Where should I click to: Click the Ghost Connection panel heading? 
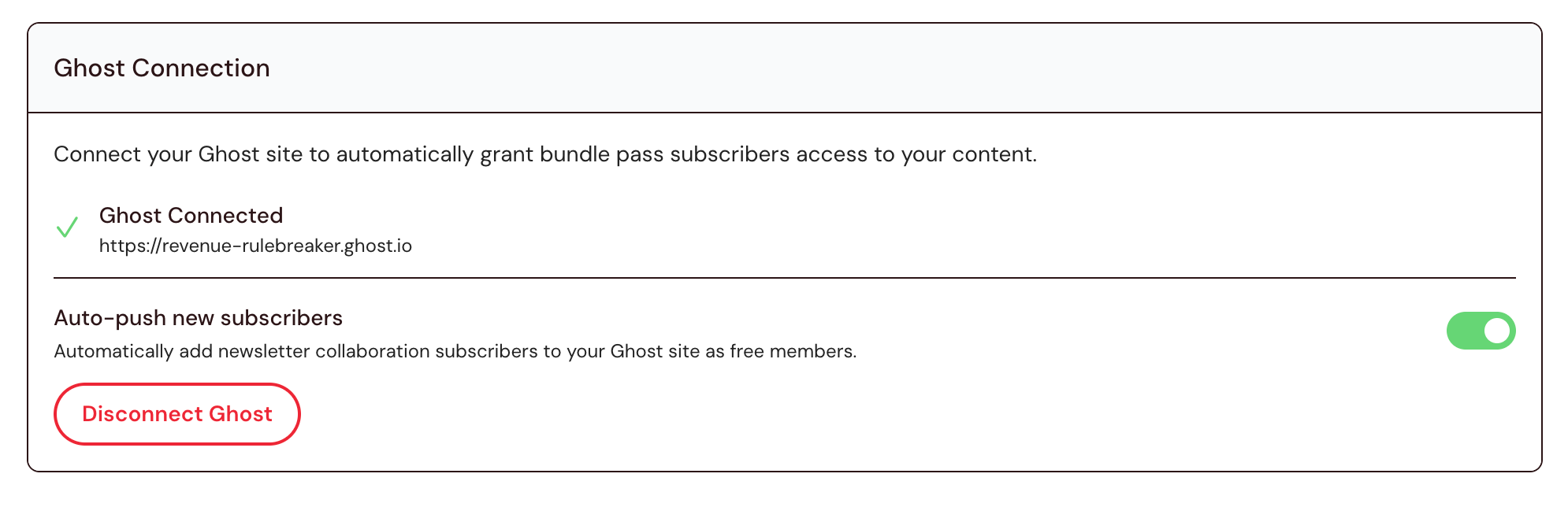[x=162, y=68]
